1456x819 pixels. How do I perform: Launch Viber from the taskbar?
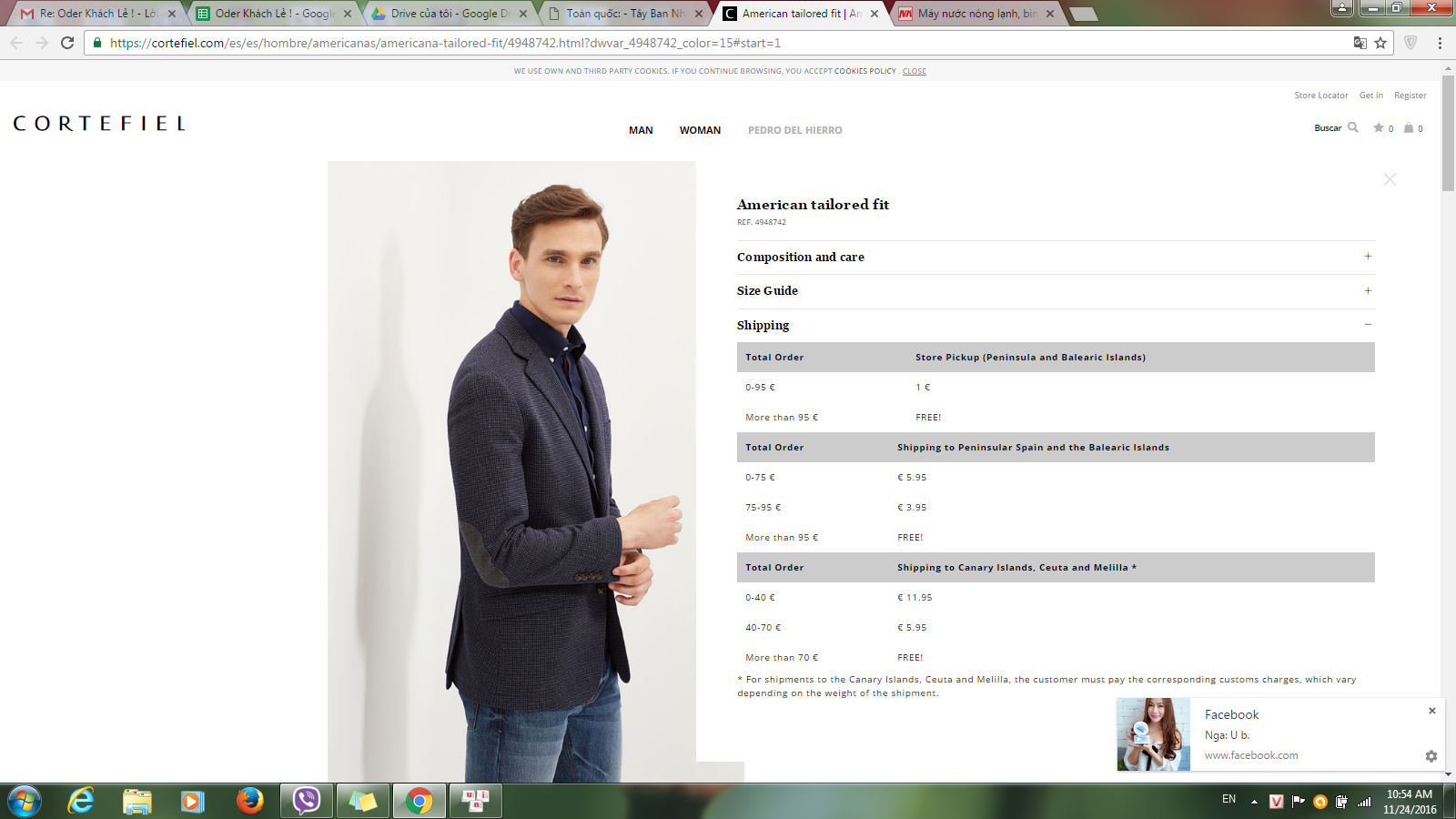(306, 801)
